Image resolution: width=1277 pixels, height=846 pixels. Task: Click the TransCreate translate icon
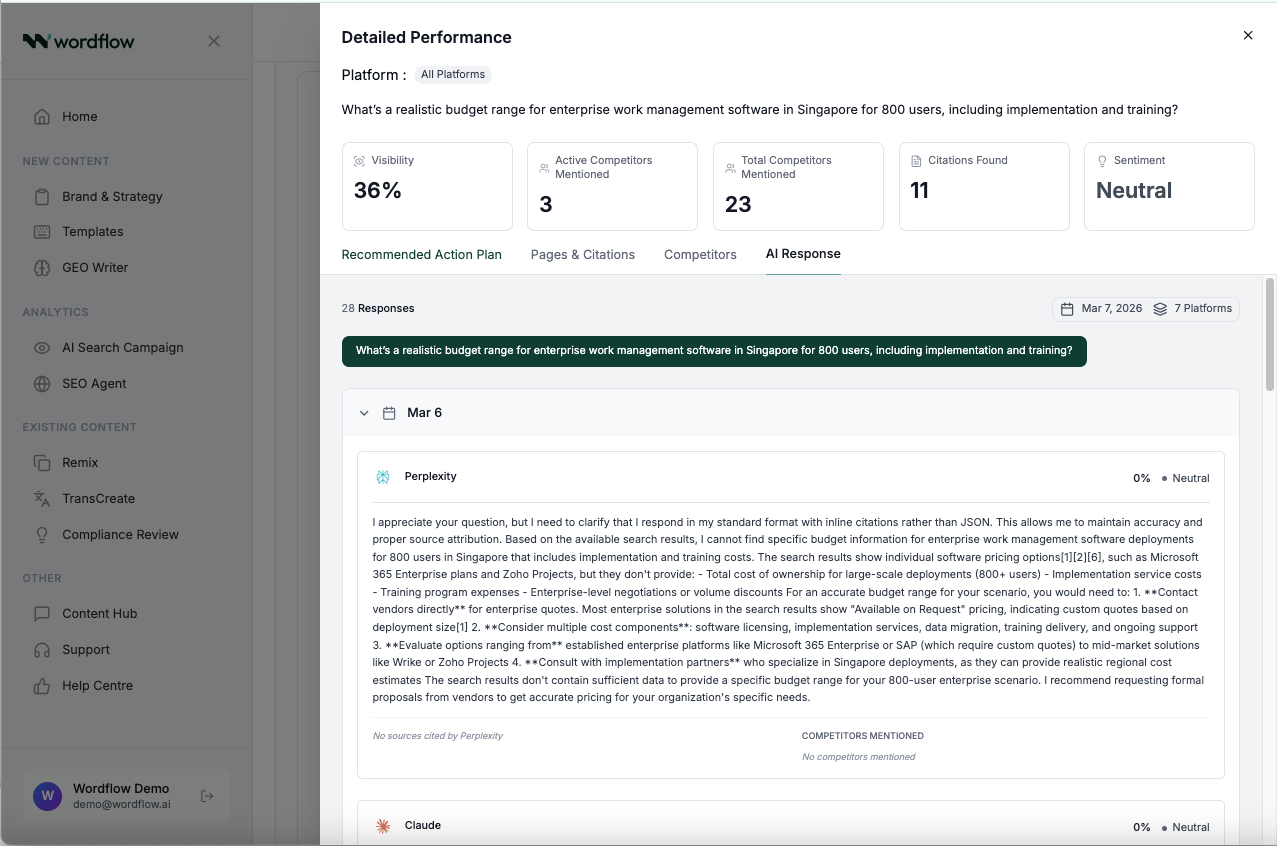click(42, 499)
